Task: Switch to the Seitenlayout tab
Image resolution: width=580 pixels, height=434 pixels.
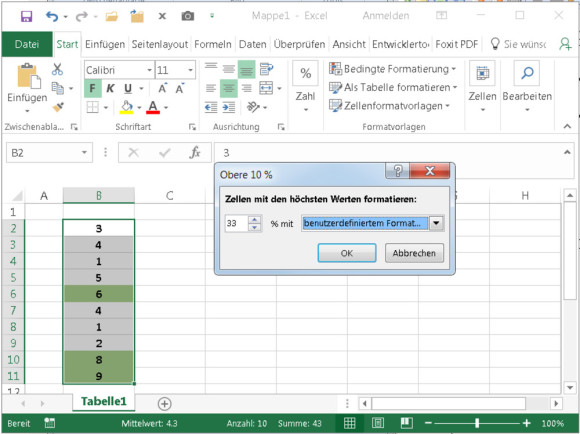Action: click(x=159, y=44)
